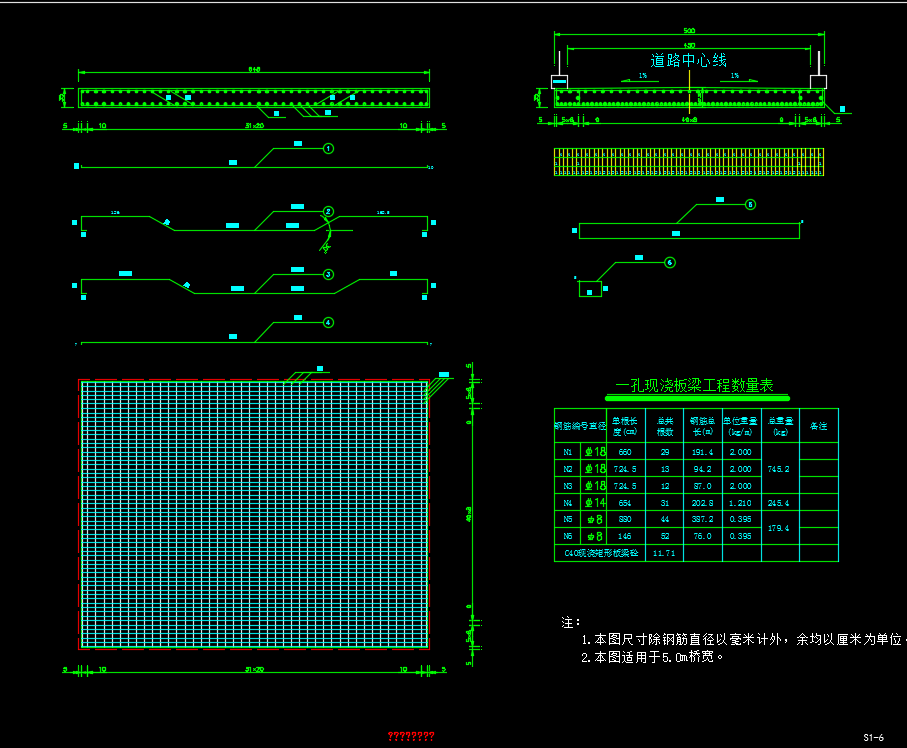This screenshot has height=748, width=907.
Task: Select the count value 44 in the table
Action: (x=665, y=519)
